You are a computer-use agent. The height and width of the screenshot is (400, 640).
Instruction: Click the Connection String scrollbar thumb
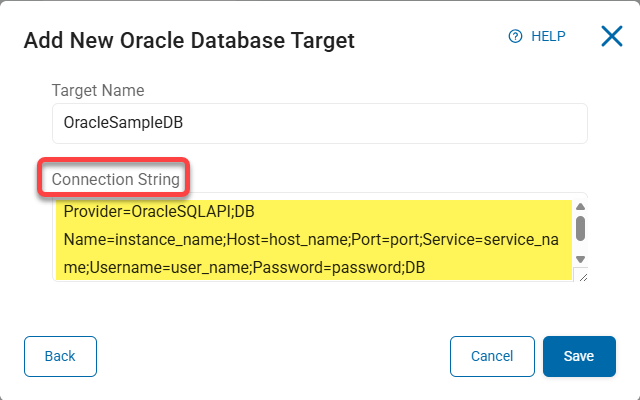[x=580, y=229]
